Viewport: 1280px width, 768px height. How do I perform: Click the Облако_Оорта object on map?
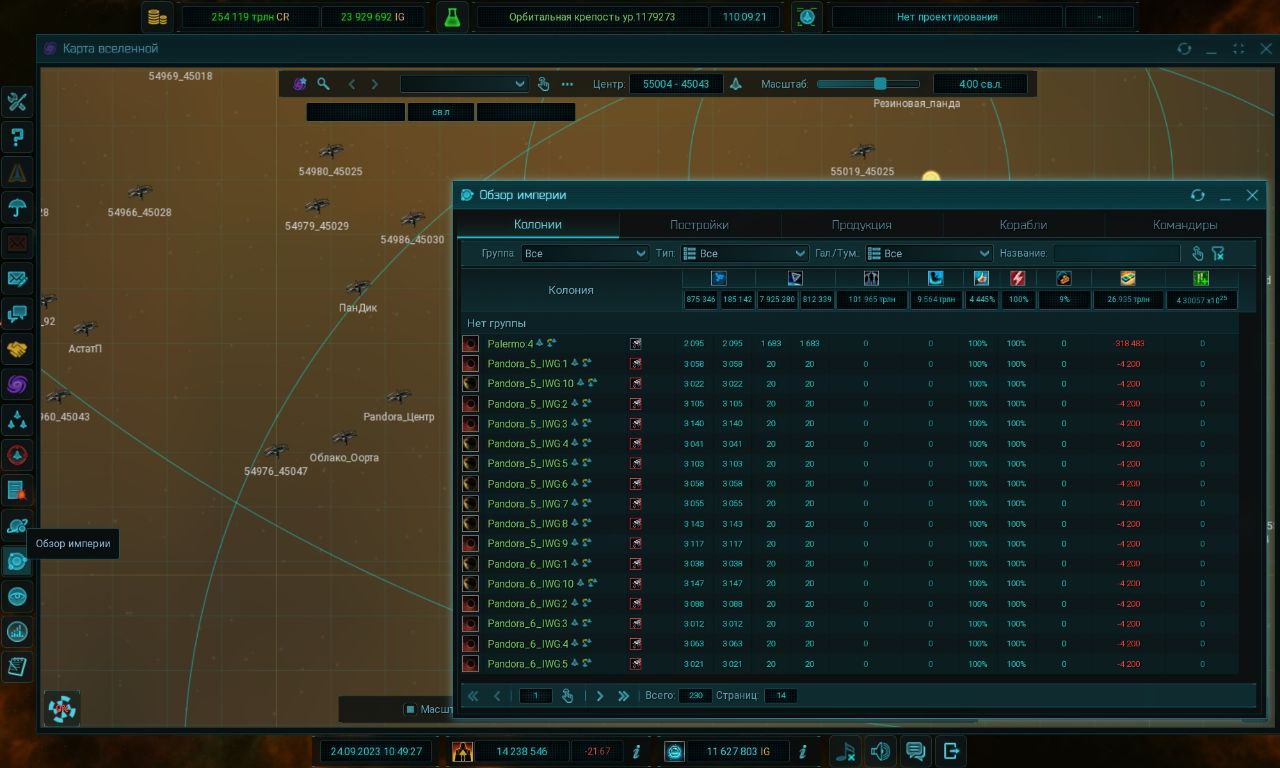point(344,438)
